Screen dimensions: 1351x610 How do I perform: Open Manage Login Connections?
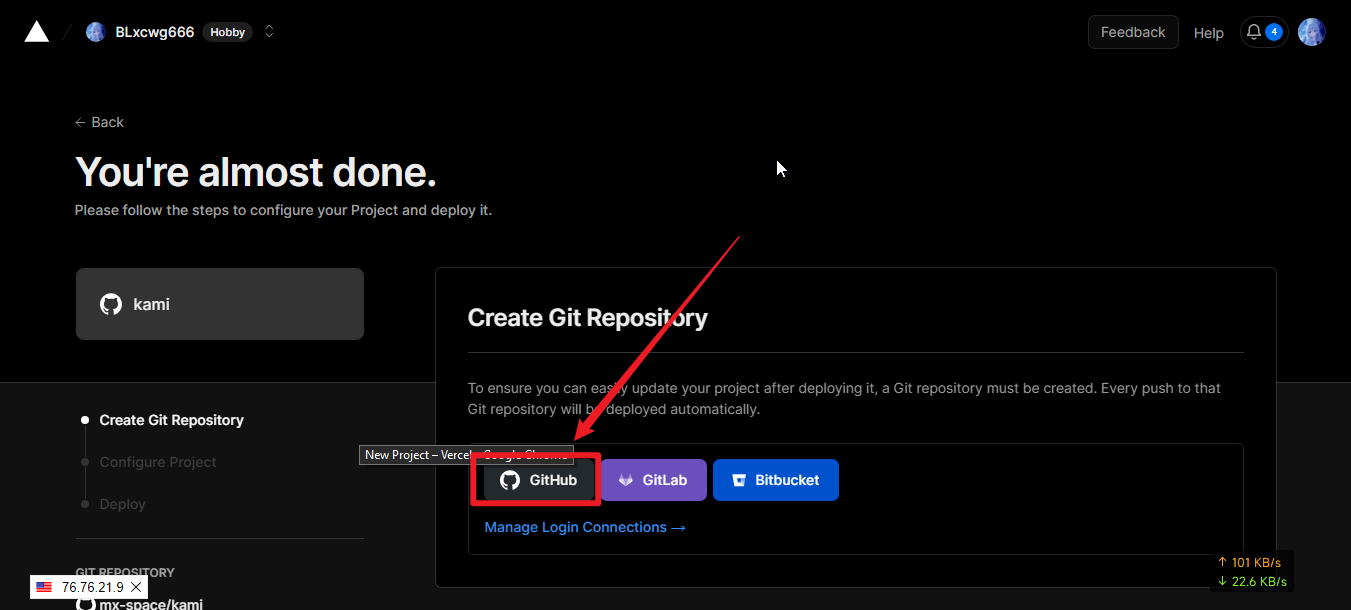click(x=585, y=527)
